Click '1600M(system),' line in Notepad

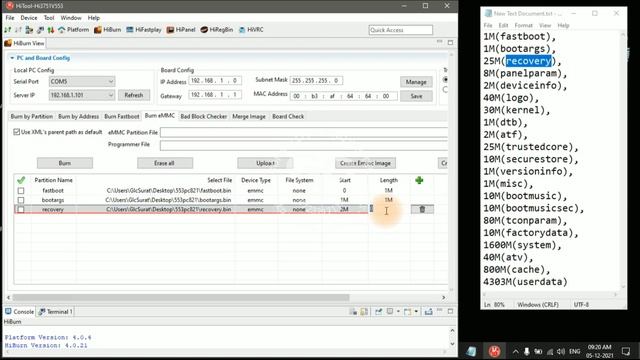522,245
